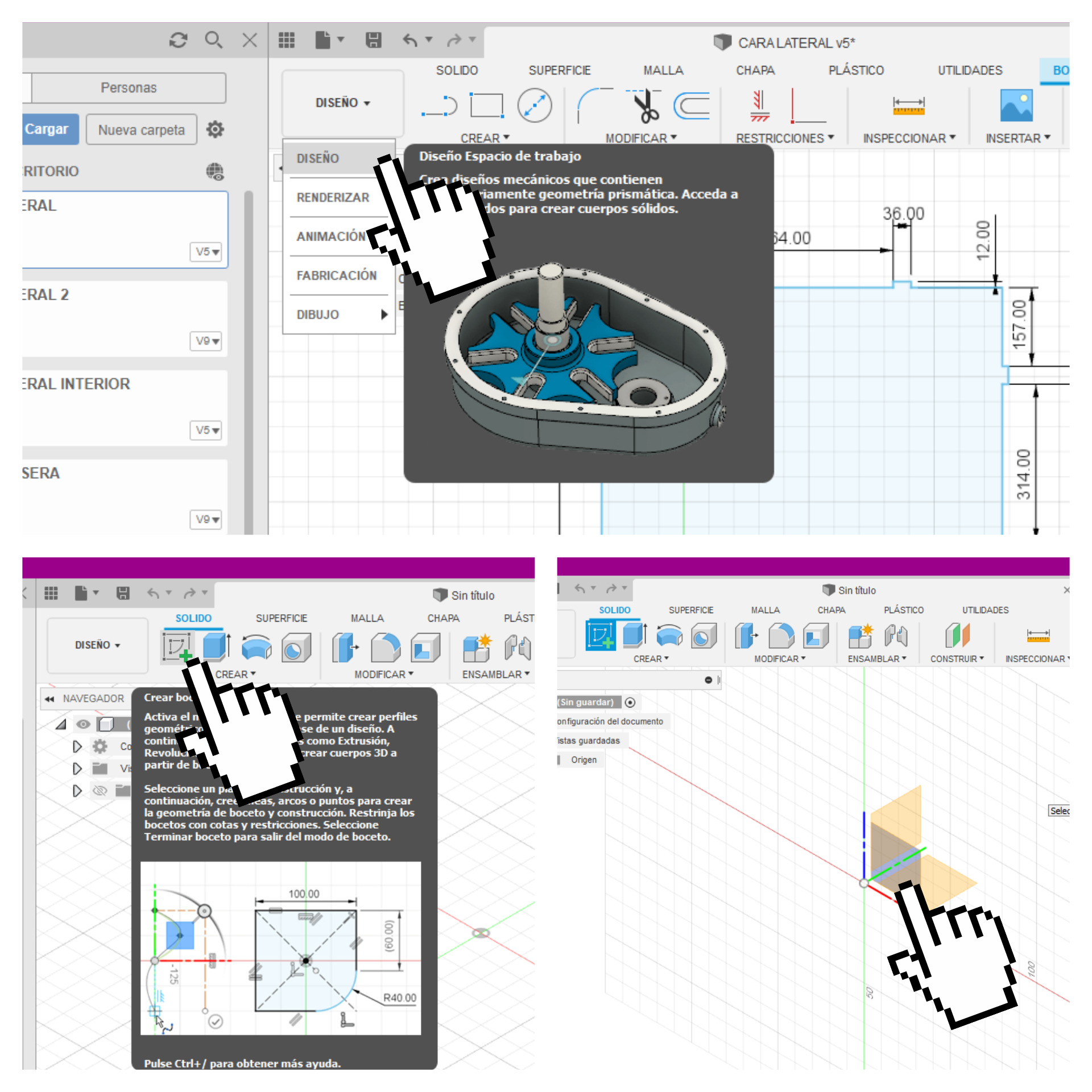
Task: Click the File icon in CARA LATERAL window
Action: pos(322,40)
